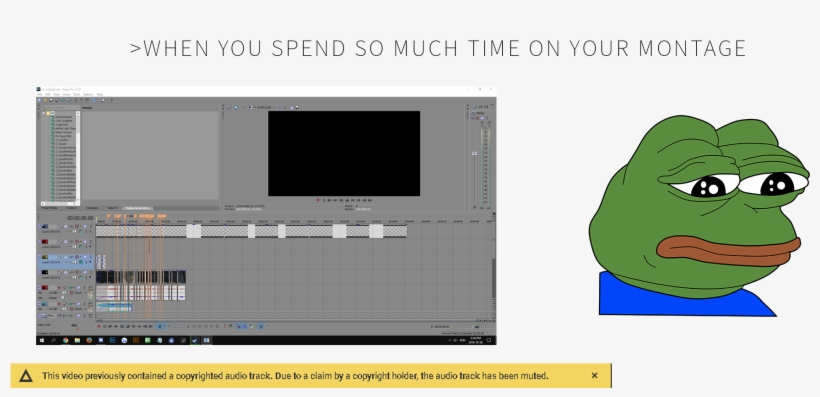This screenshot has width=820, height=397.
Task: Open the Windows Start menu
Action: click(x=42, y=341)
